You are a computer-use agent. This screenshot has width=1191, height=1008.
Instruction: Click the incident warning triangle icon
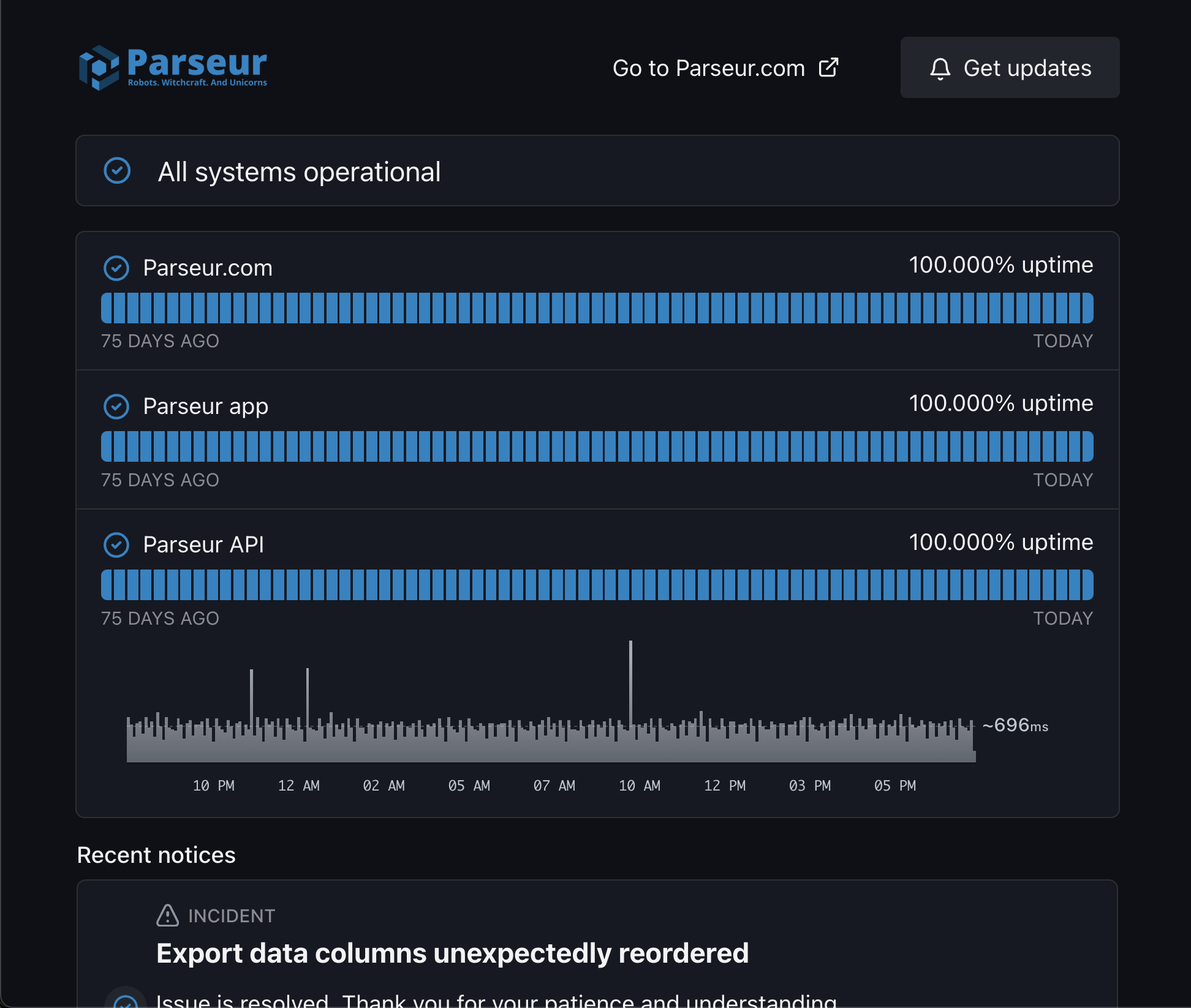[x=167, y=916]
